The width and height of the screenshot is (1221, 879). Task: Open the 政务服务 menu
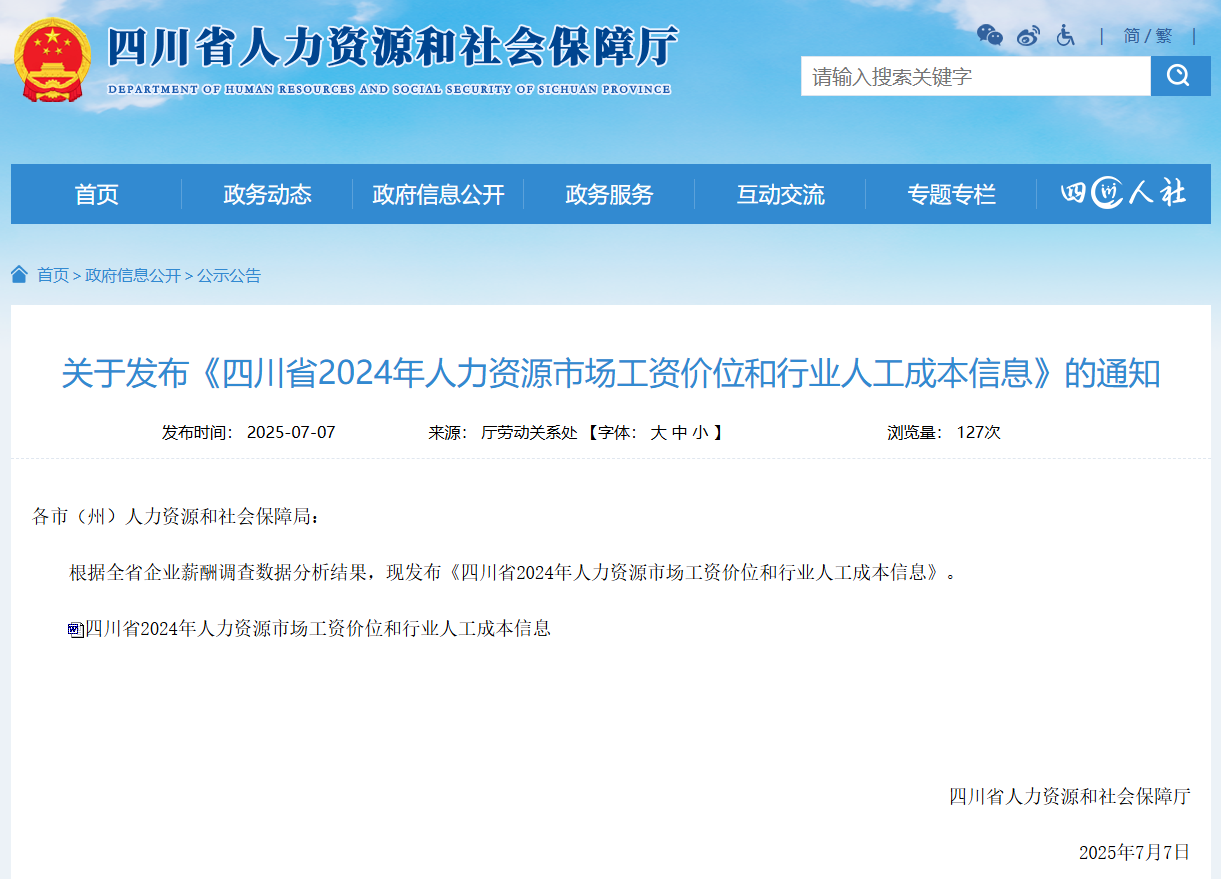[609, 194]
